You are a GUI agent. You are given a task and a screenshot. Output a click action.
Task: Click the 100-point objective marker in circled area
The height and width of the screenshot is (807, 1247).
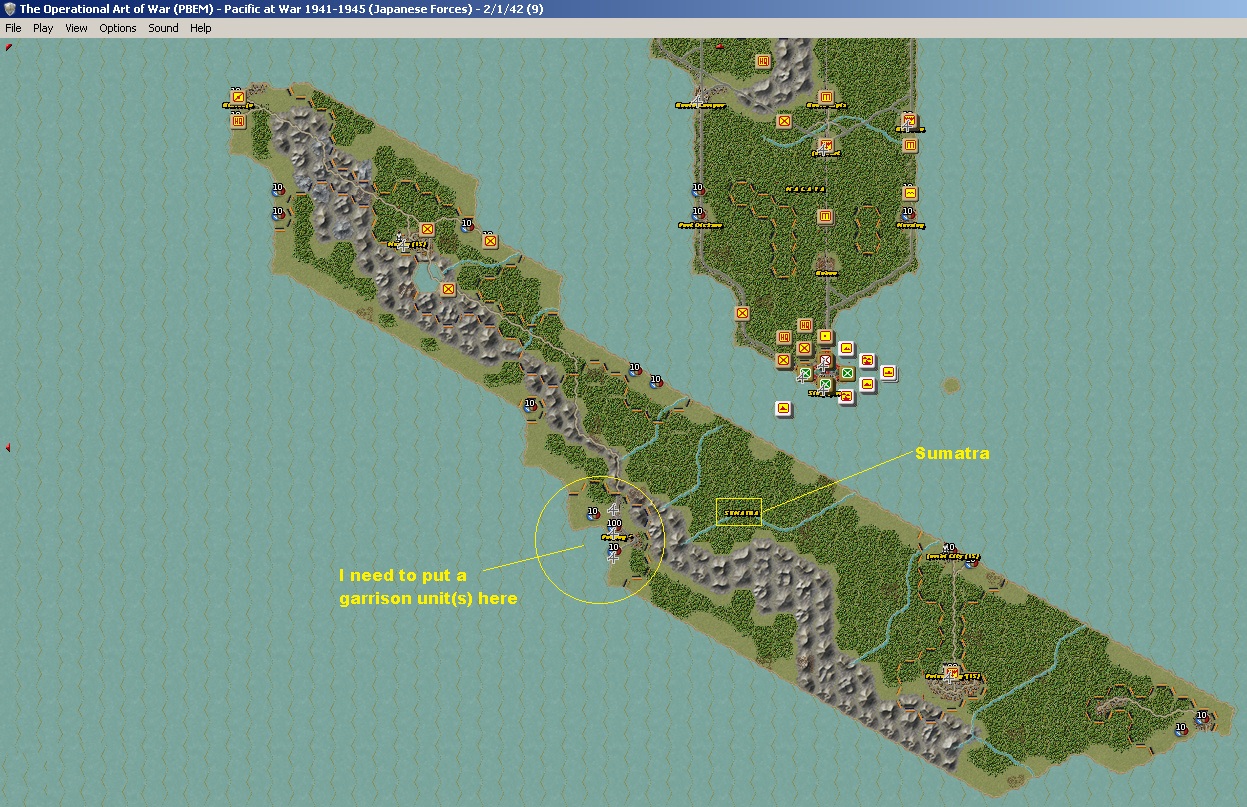614,524
